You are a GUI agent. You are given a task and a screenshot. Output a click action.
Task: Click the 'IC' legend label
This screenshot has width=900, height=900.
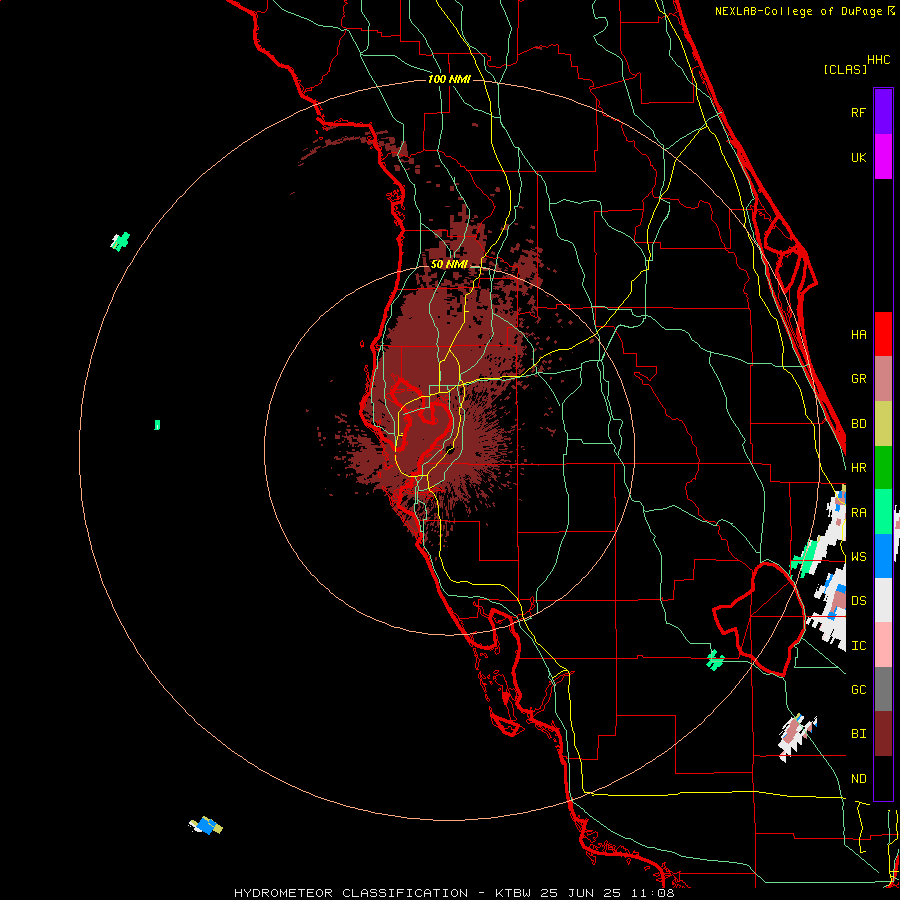tap(858, 646)
